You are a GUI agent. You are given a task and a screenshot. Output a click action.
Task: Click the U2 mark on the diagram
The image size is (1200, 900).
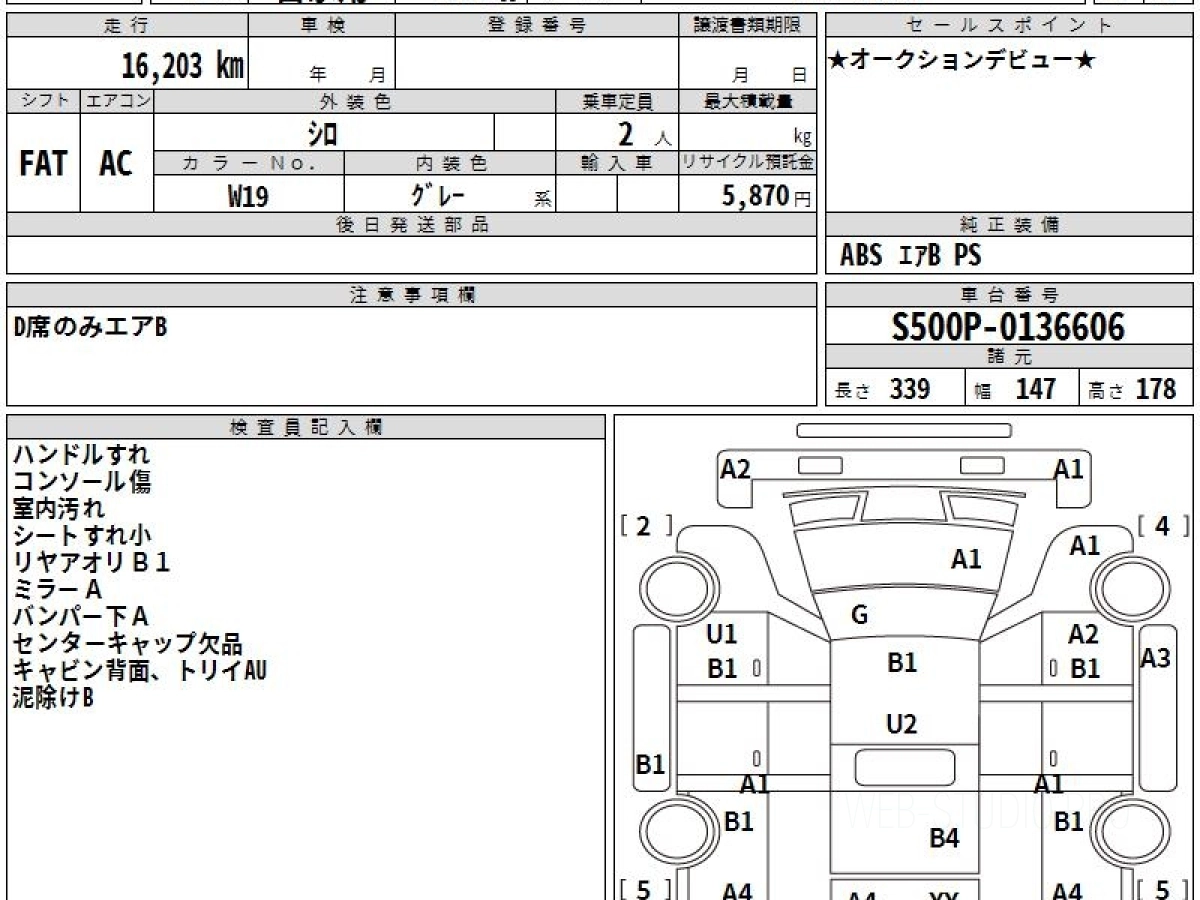pyautogui.click(x=902, y=724)
